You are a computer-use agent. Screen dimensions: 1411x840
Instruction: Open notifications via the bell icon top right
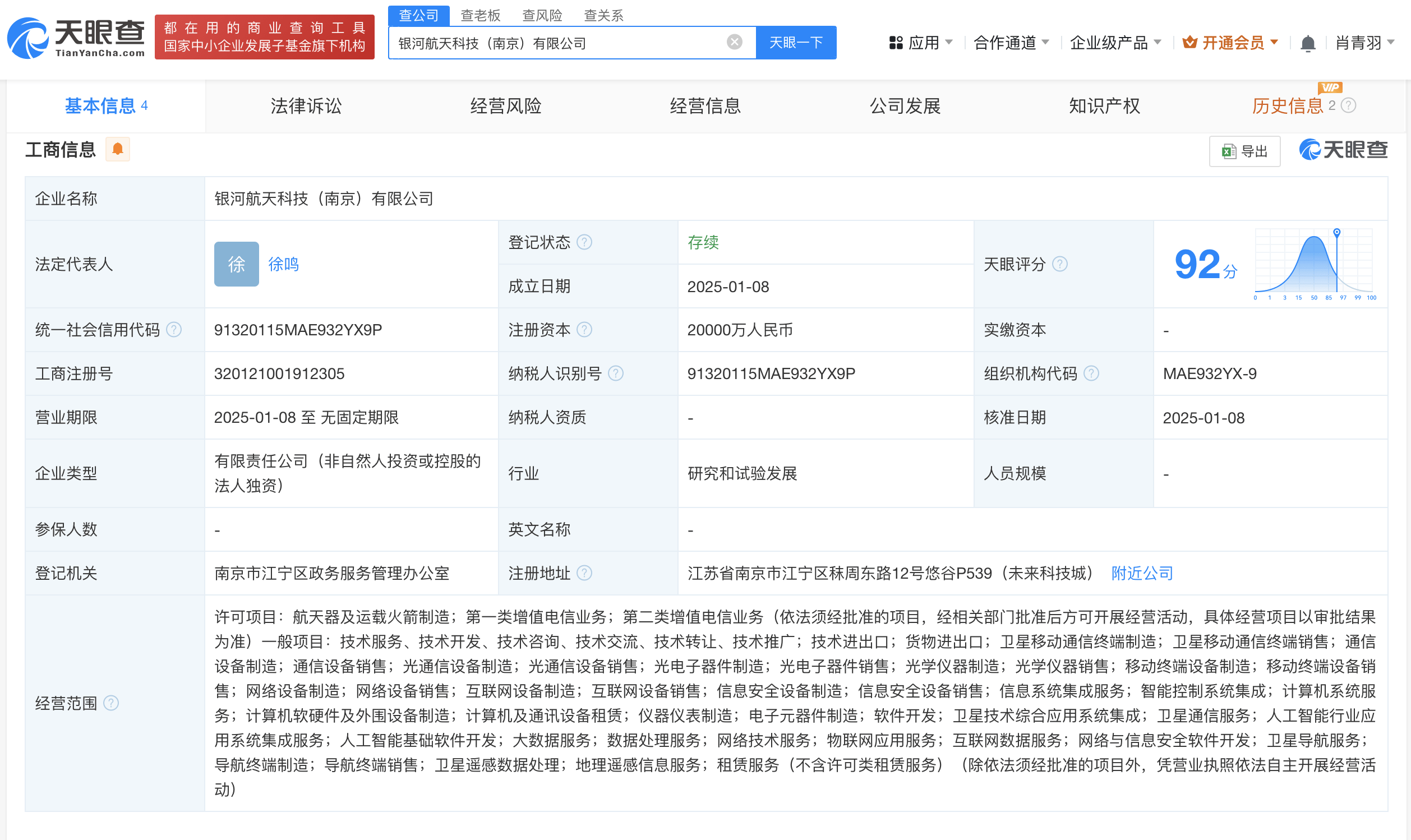point(1307,43)
